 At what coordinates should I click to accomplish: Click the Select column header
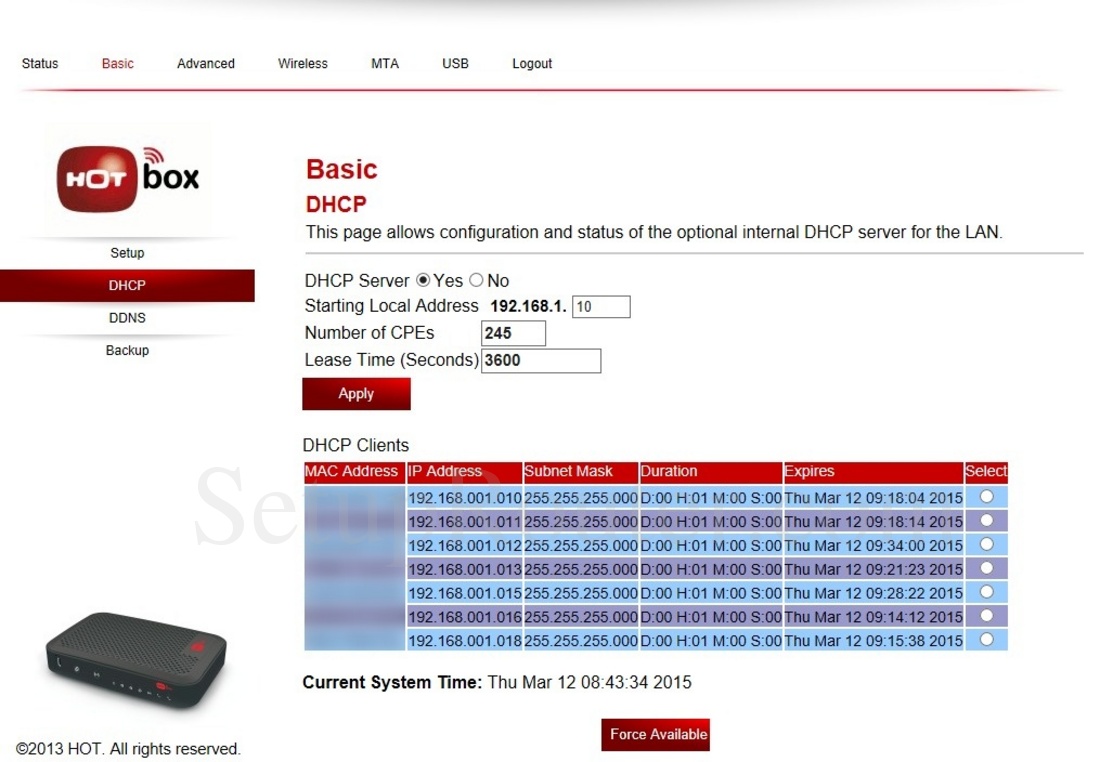pos(986,472)
